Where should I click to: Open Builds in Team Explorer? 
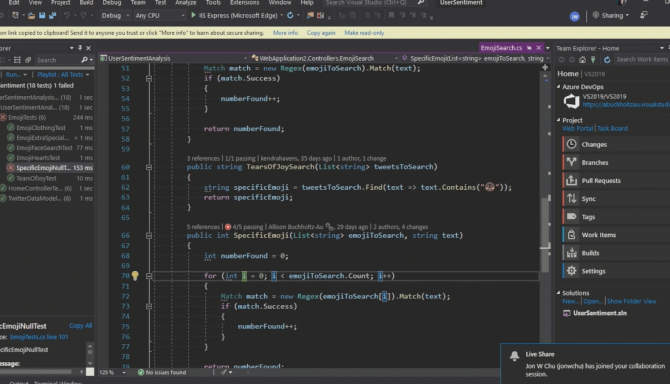(x=615, y=253)
